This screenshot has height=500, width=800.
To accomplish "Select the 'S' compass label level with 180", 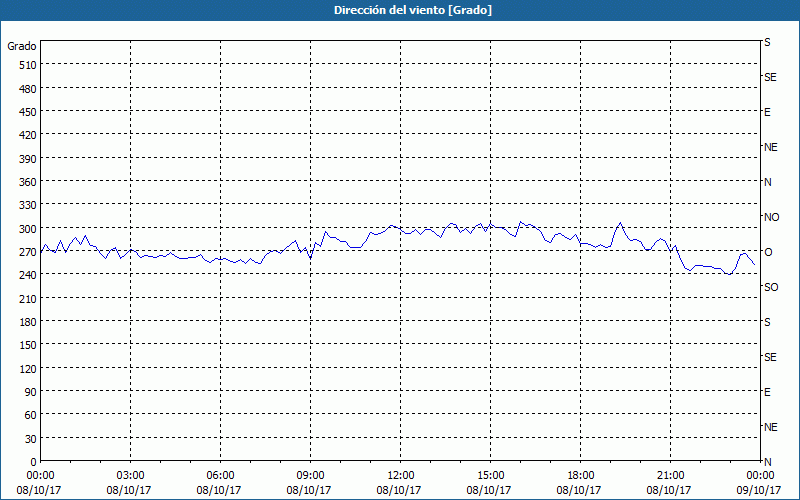I will (x=767, y=322).
